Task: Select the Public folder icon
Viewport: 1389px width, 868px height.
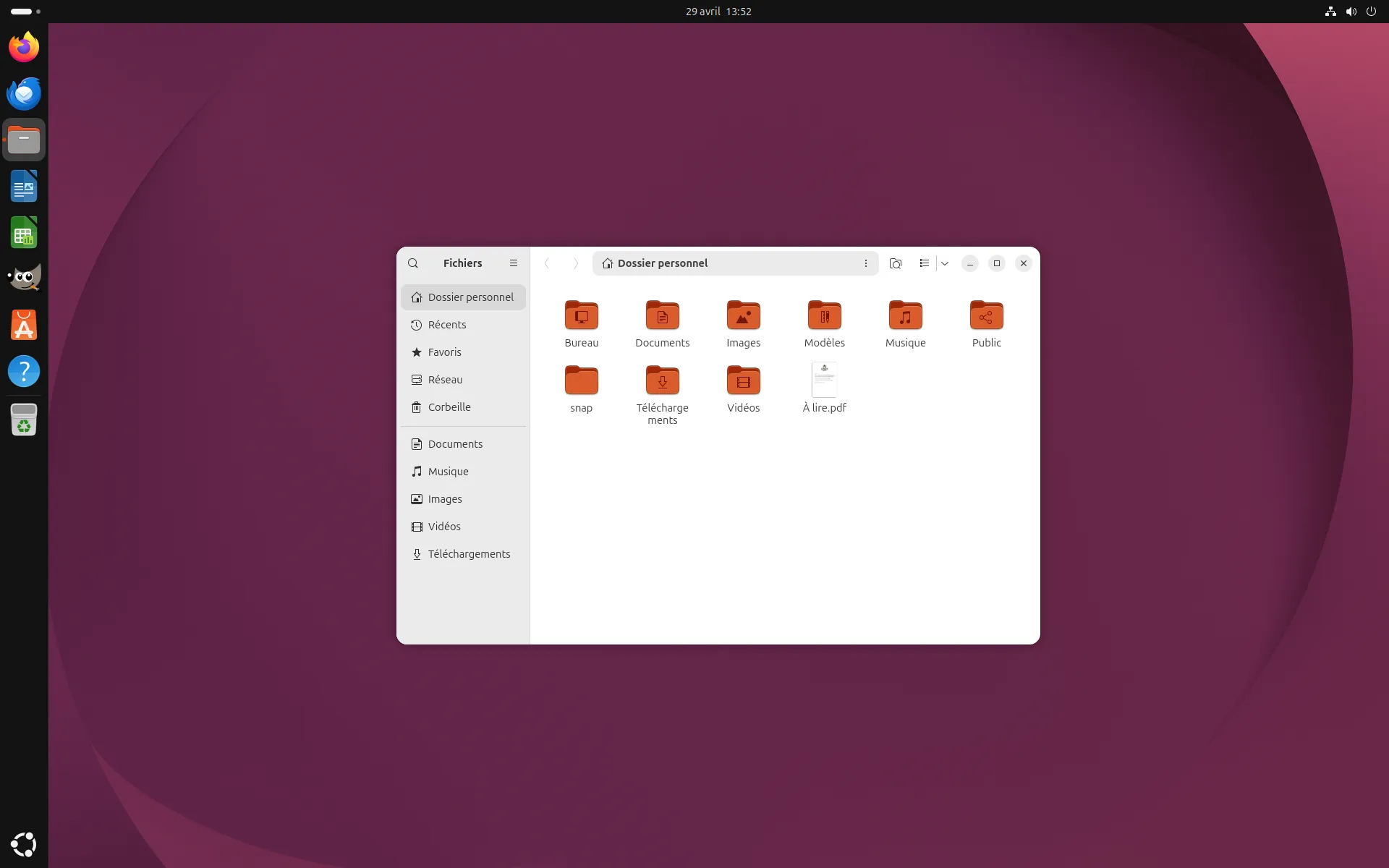Action: (x=987, y=315)
